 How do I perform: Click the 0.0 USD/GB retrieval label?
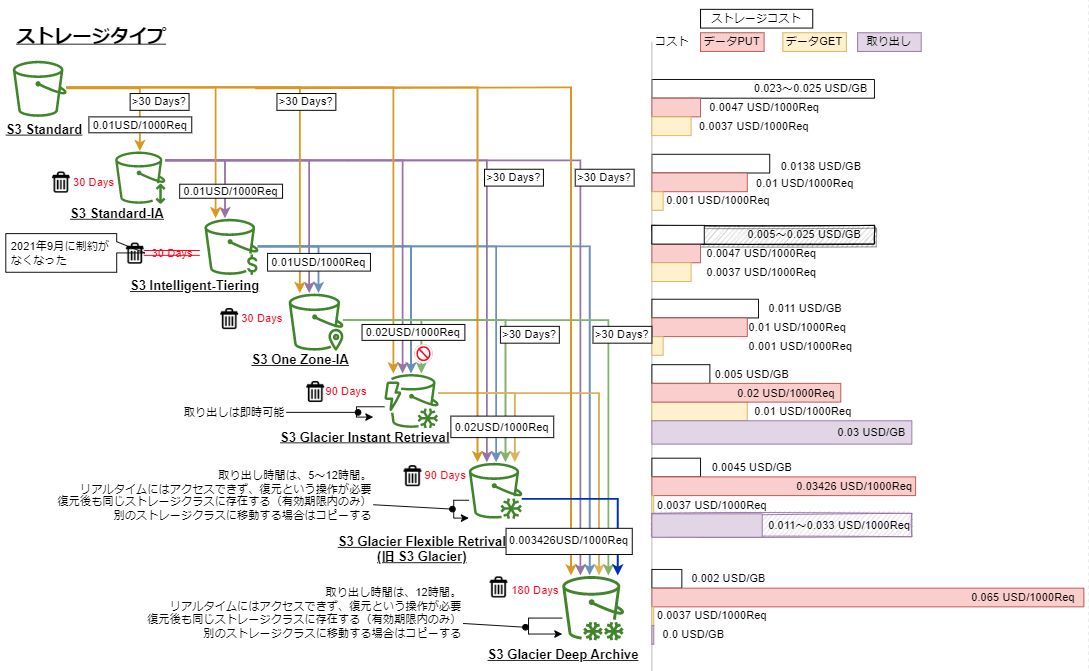click(x=692, y=634)
